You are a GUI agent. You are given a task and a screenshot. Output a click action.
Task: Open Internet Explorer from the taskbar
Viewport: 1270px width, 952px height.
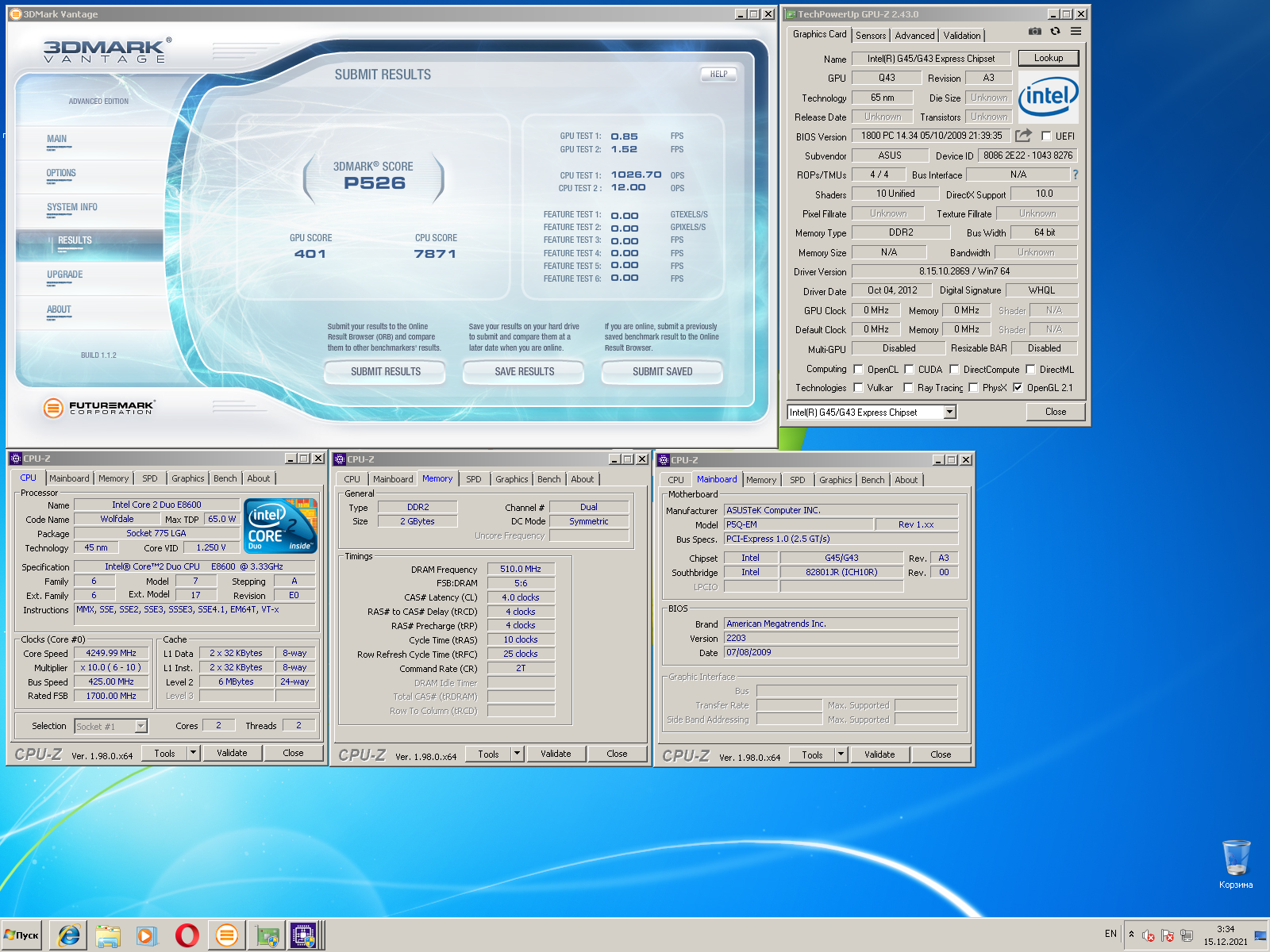point(69,936)
